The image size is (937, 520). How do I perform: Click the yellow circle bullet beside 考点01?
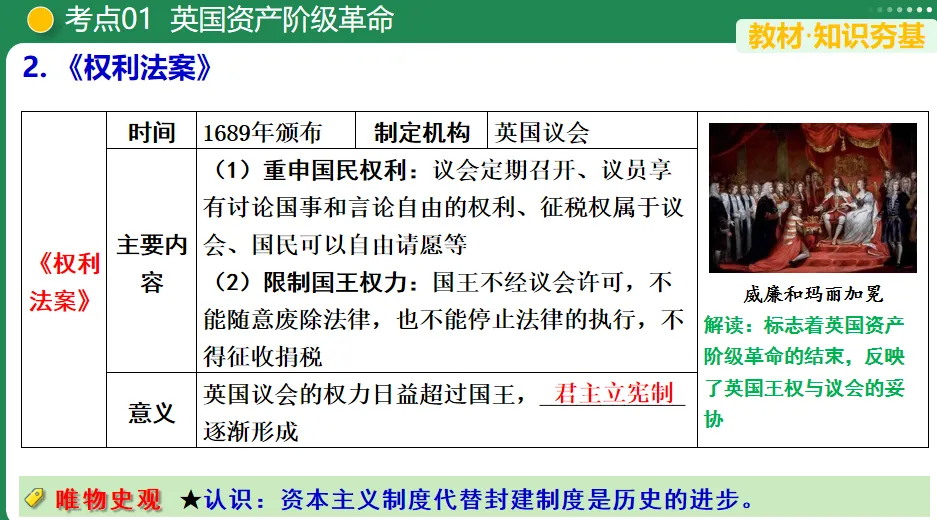[41, 20]
